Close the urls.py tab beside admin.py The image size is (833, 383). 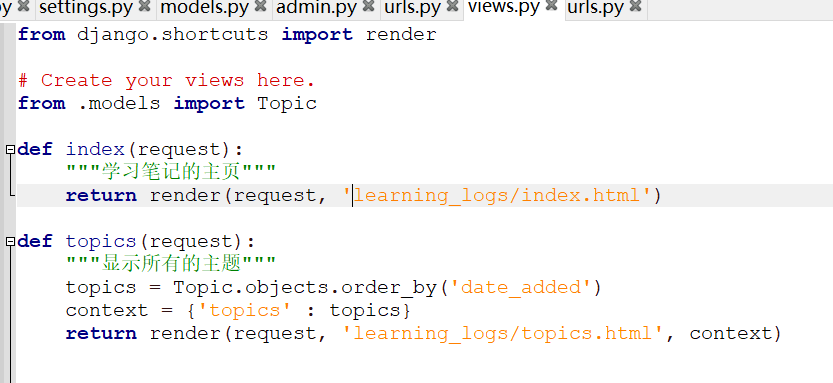pyautogui.click(x=452, y=6)
